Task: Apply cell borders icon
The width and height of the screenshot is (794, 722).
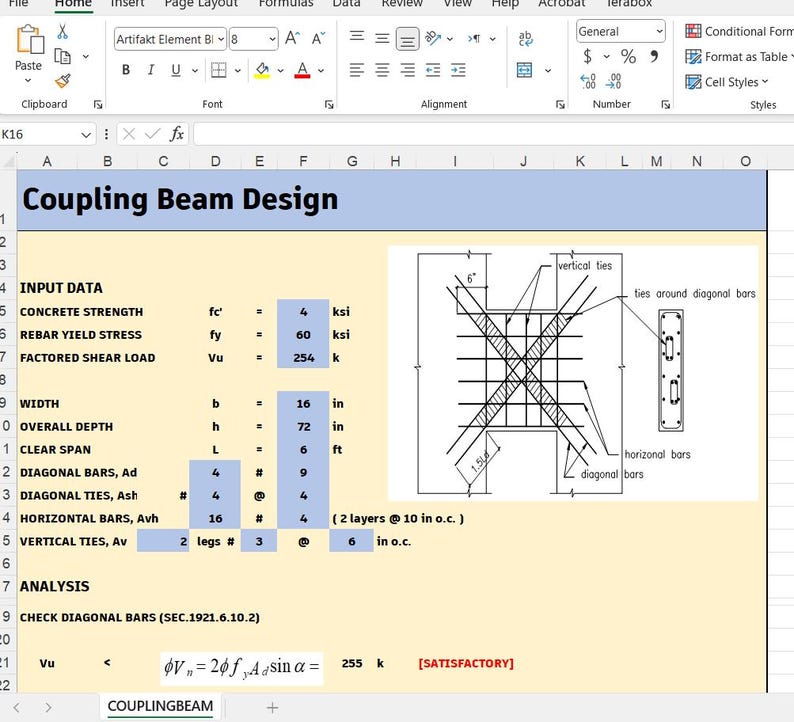Action: point(218,70)
